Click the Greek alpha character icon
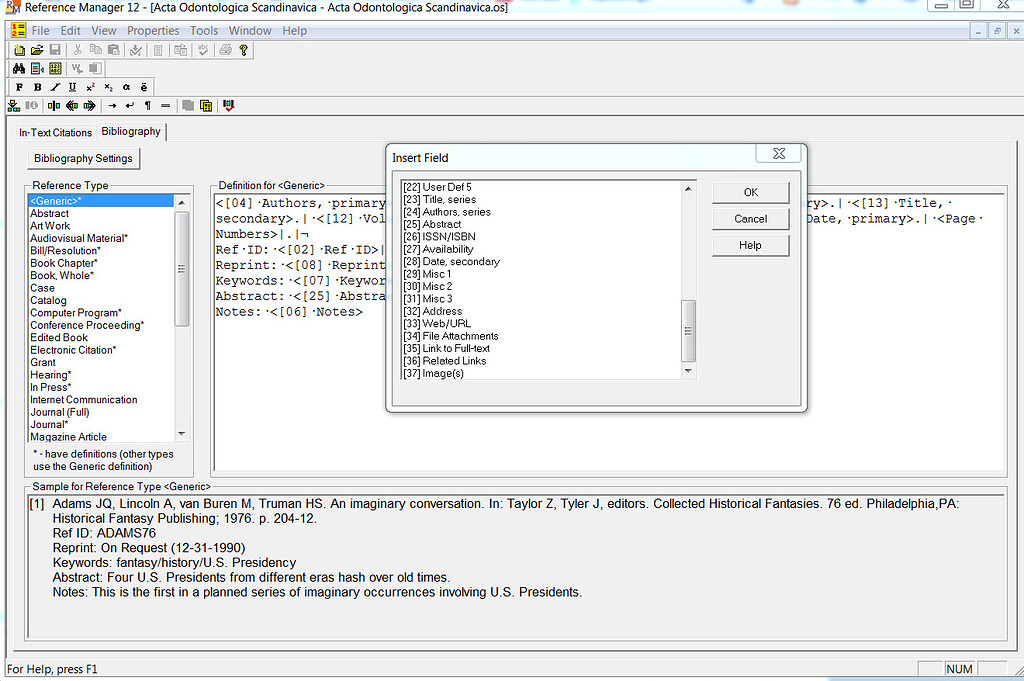The height and width of the screenshot is (681, 1024). 127,87
